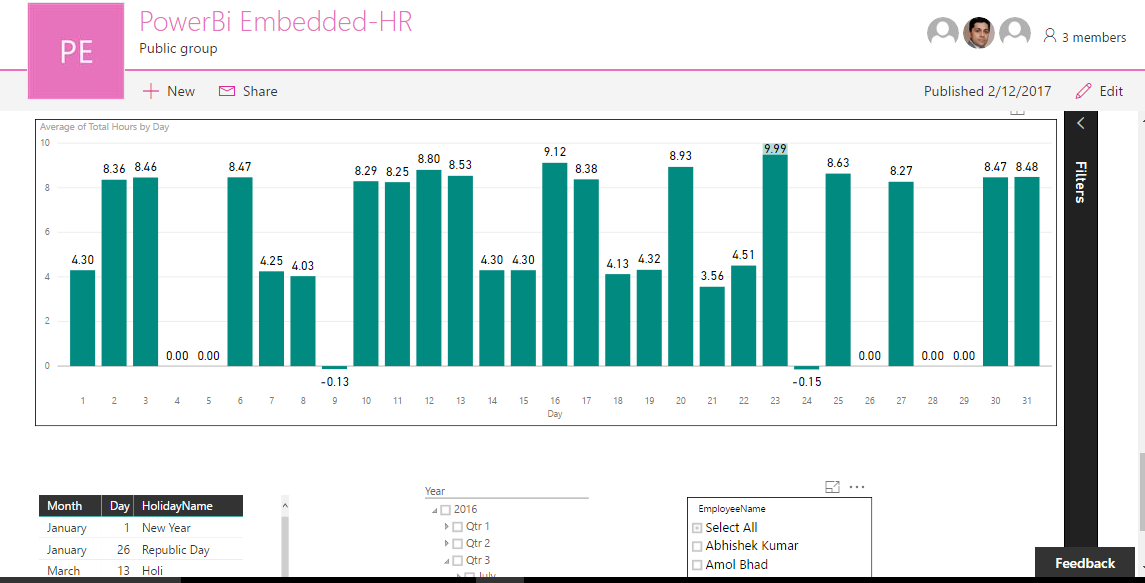Click the New button
This screenshot has height=583, width=1145.
[169, 91]
